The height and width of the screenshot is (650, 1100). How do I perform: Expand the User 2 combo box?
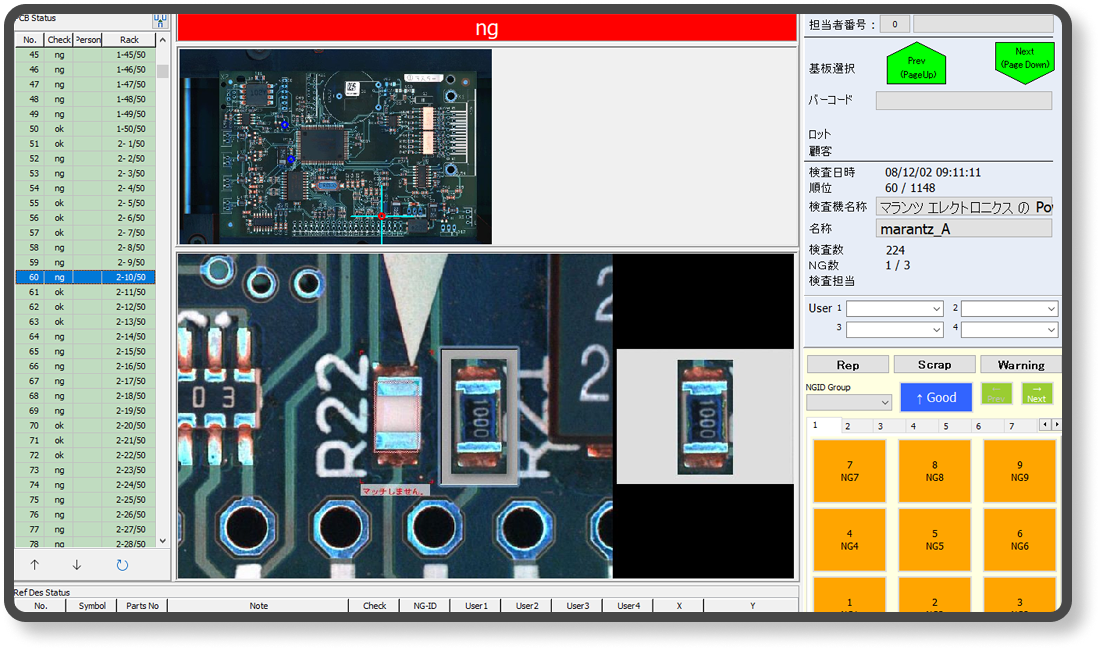click(x=1008, y=309)
